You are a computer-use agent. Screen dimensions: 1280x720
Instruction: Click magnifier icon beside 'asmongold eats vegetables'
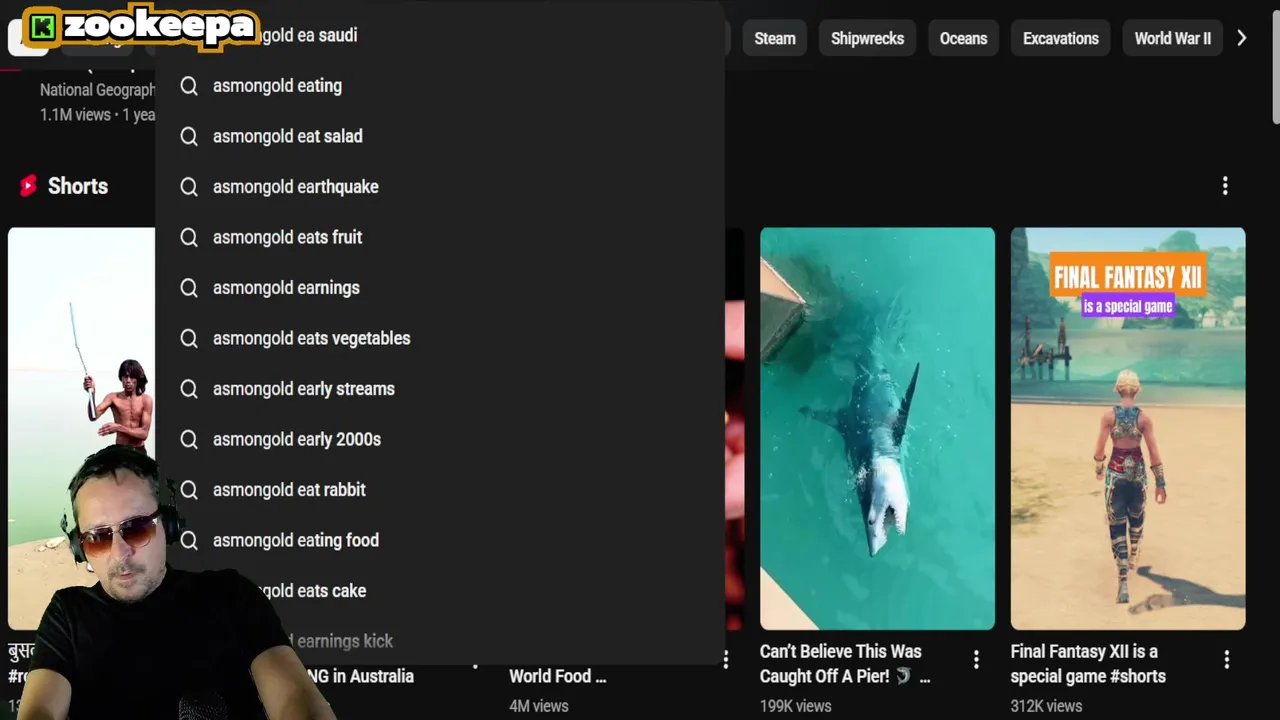point(189,338)
